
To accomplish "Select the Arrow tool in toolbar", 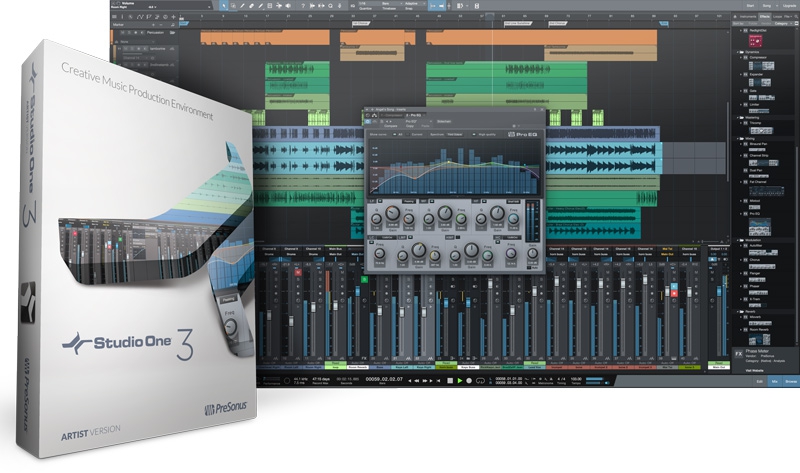I will pos(226,5).
